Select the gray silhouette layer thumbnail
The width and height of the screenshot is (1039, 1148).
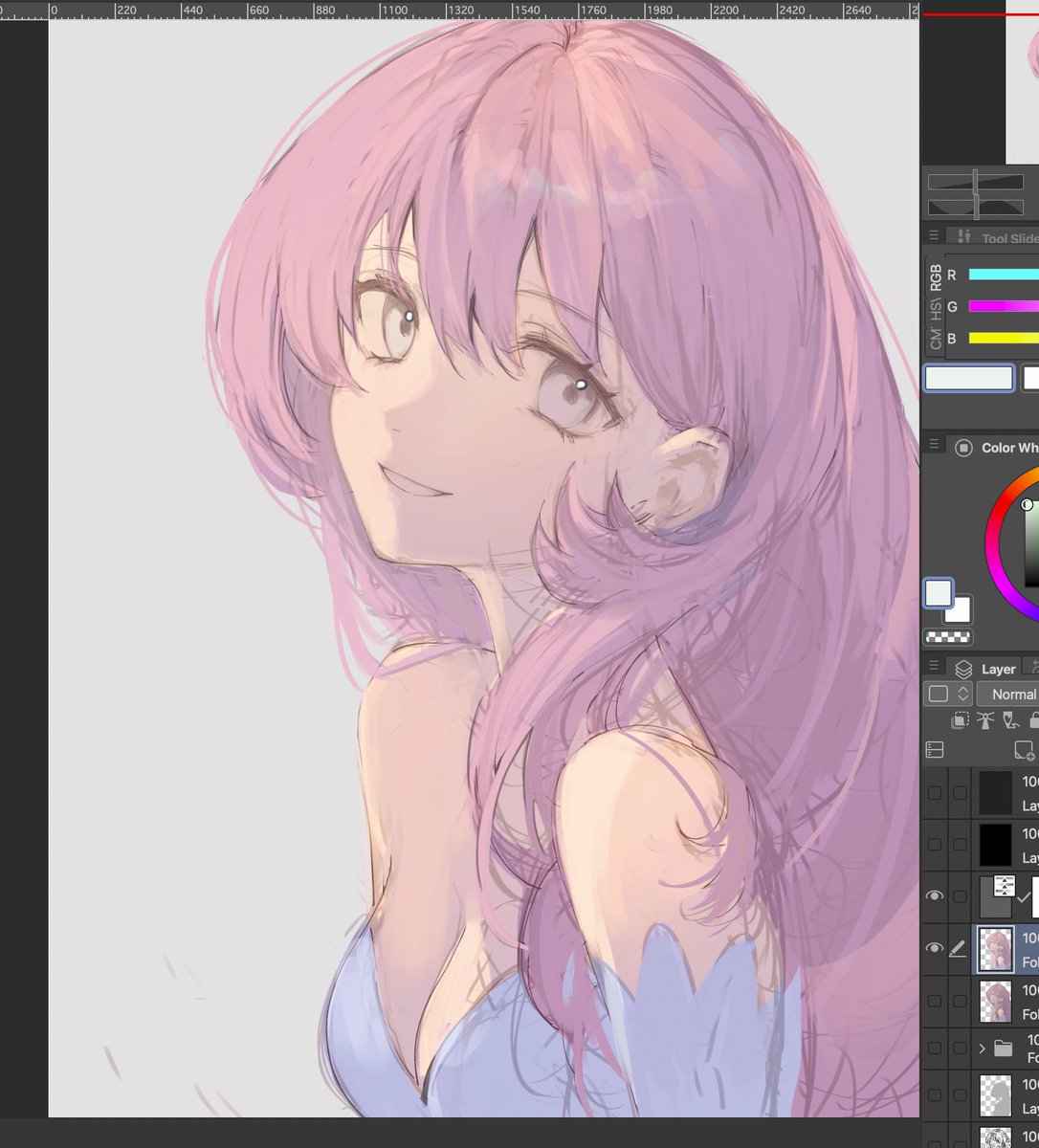point(996,1095)
